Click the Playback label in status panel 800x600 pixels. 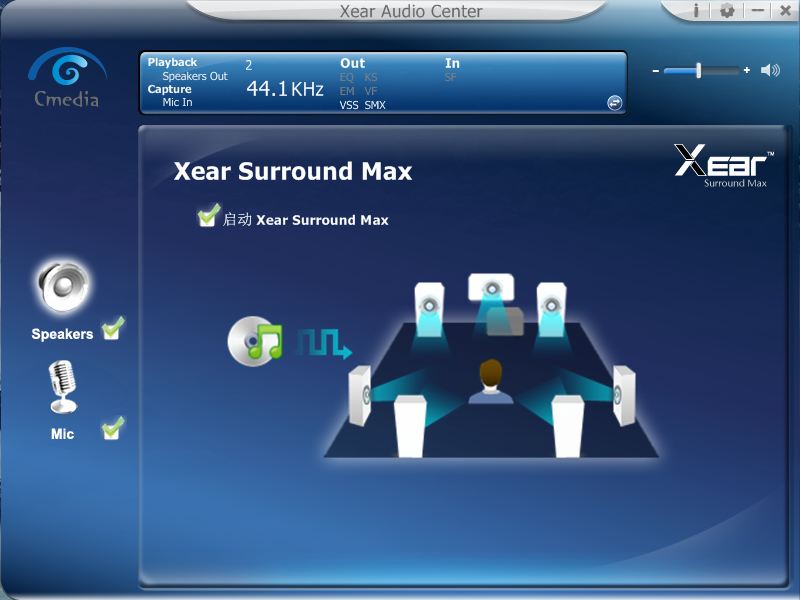tap(172, 62)
